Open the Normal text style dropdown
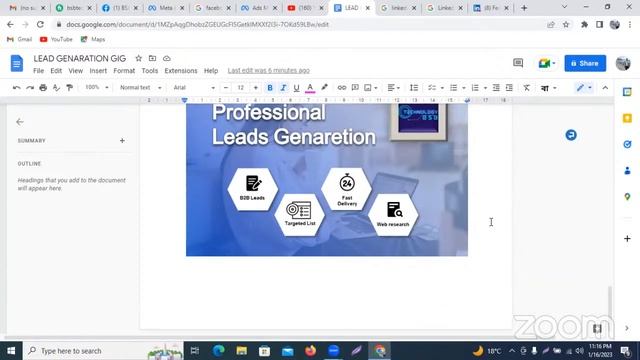This screenshot has height=360, width=640. point(140,88)
